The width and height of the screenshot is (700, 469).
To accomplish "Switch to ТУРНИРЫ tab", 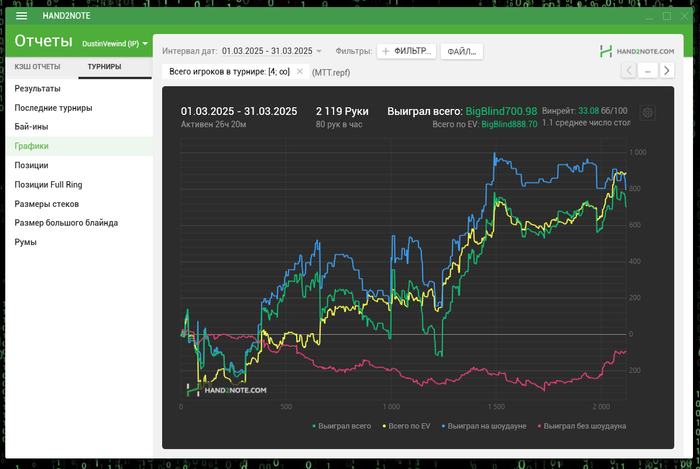I will point(104,66).
